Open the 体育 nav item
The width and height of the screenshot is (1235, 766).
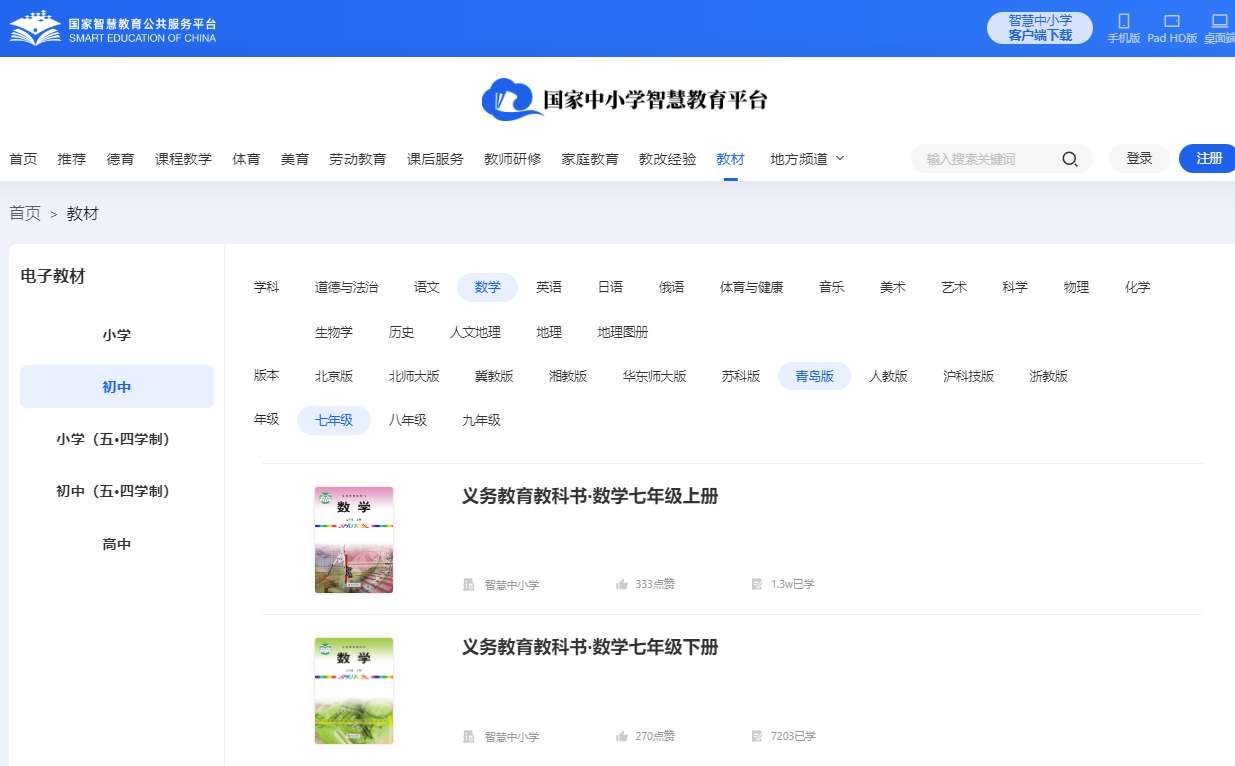246,159
